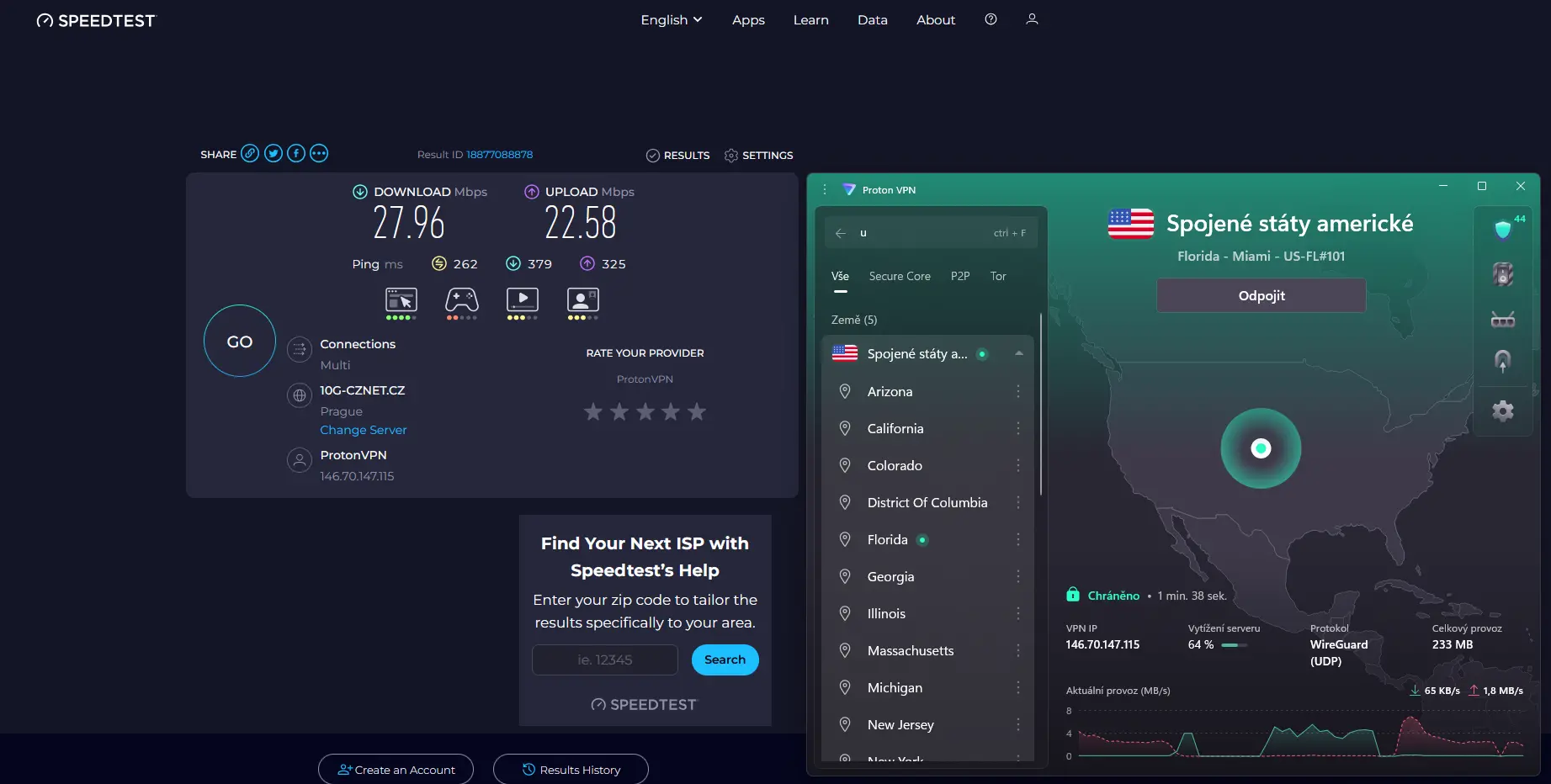Open the English language dropdown
Screen dimensions: 1551x784
pyautogui.click(x=670, y=19)
